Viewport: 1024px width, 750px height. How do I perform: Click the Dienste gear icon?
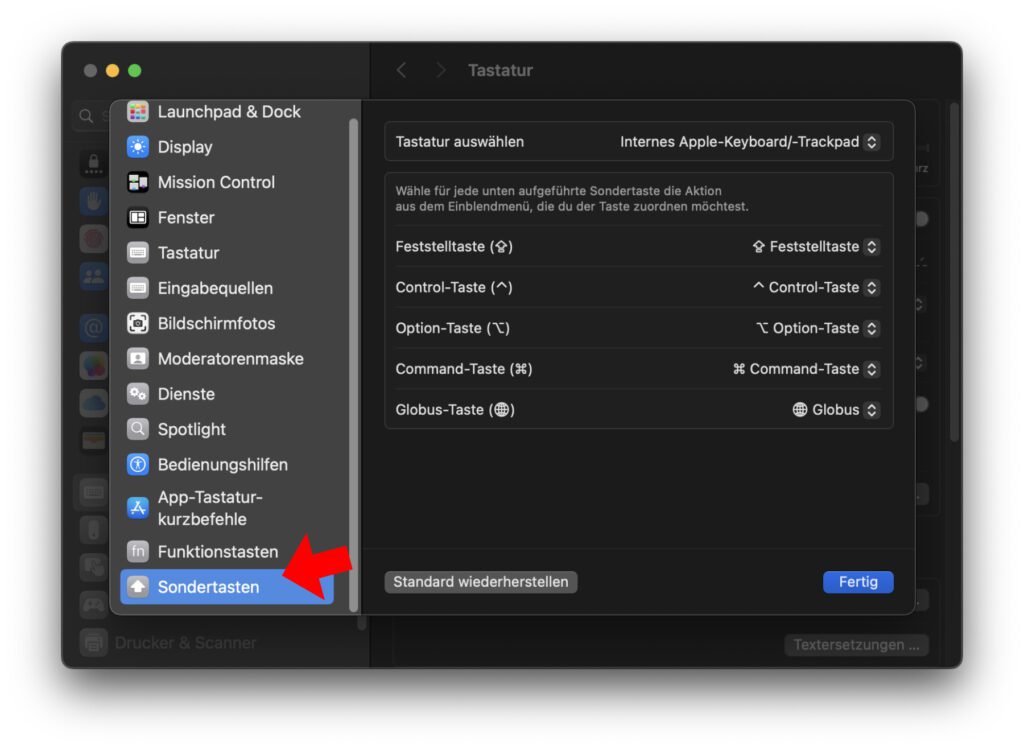[x=137, y=394]
